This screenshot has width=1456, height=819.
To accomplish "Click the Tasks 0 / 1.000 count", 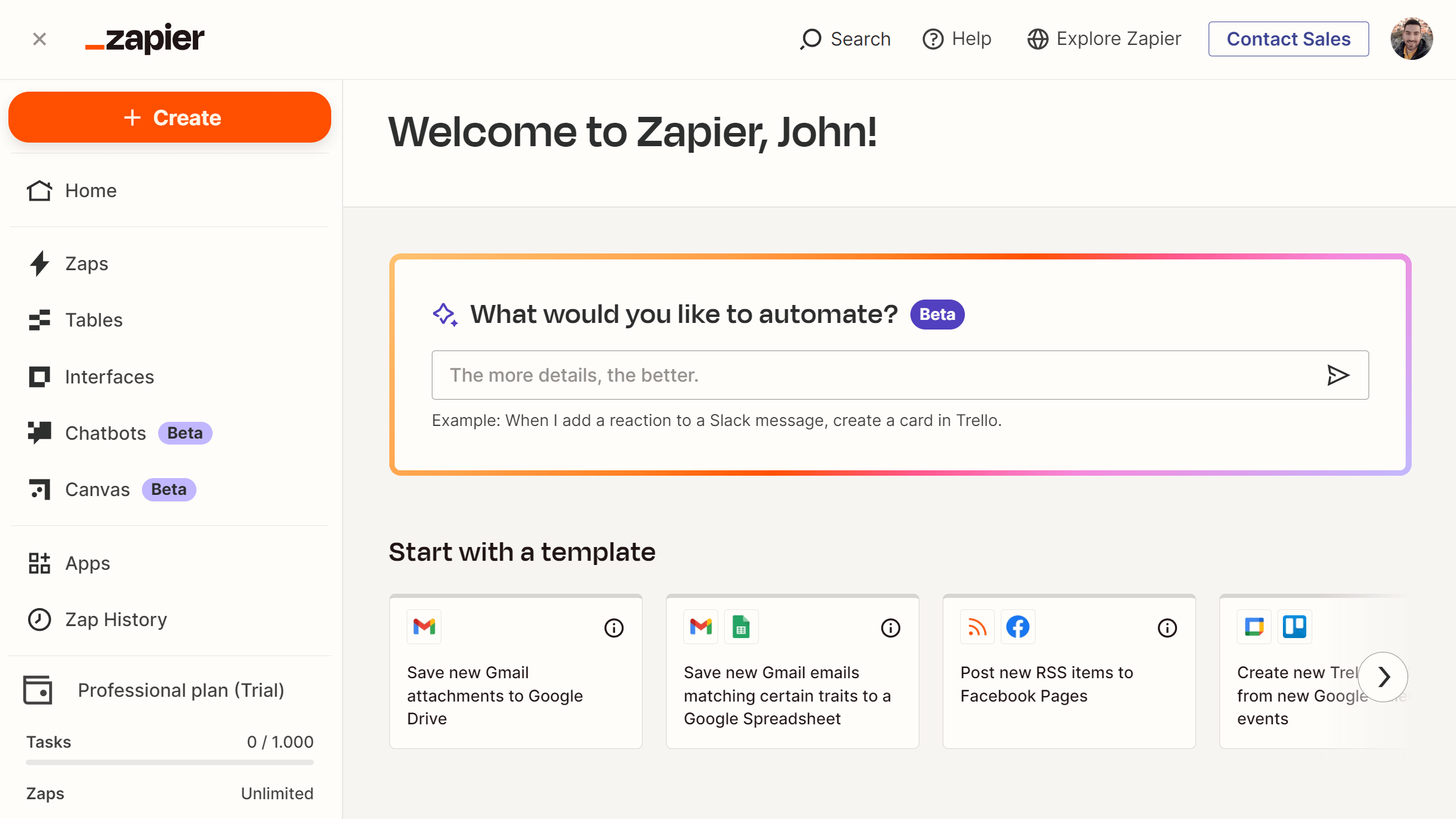I will tap(280, 742).
